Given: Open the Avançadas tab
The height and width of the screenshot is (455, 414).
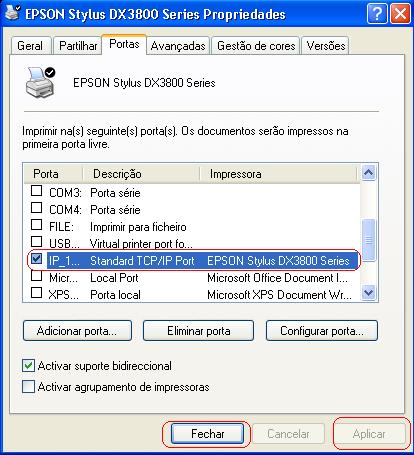Looking at the screenshot, I should (178, 46).
